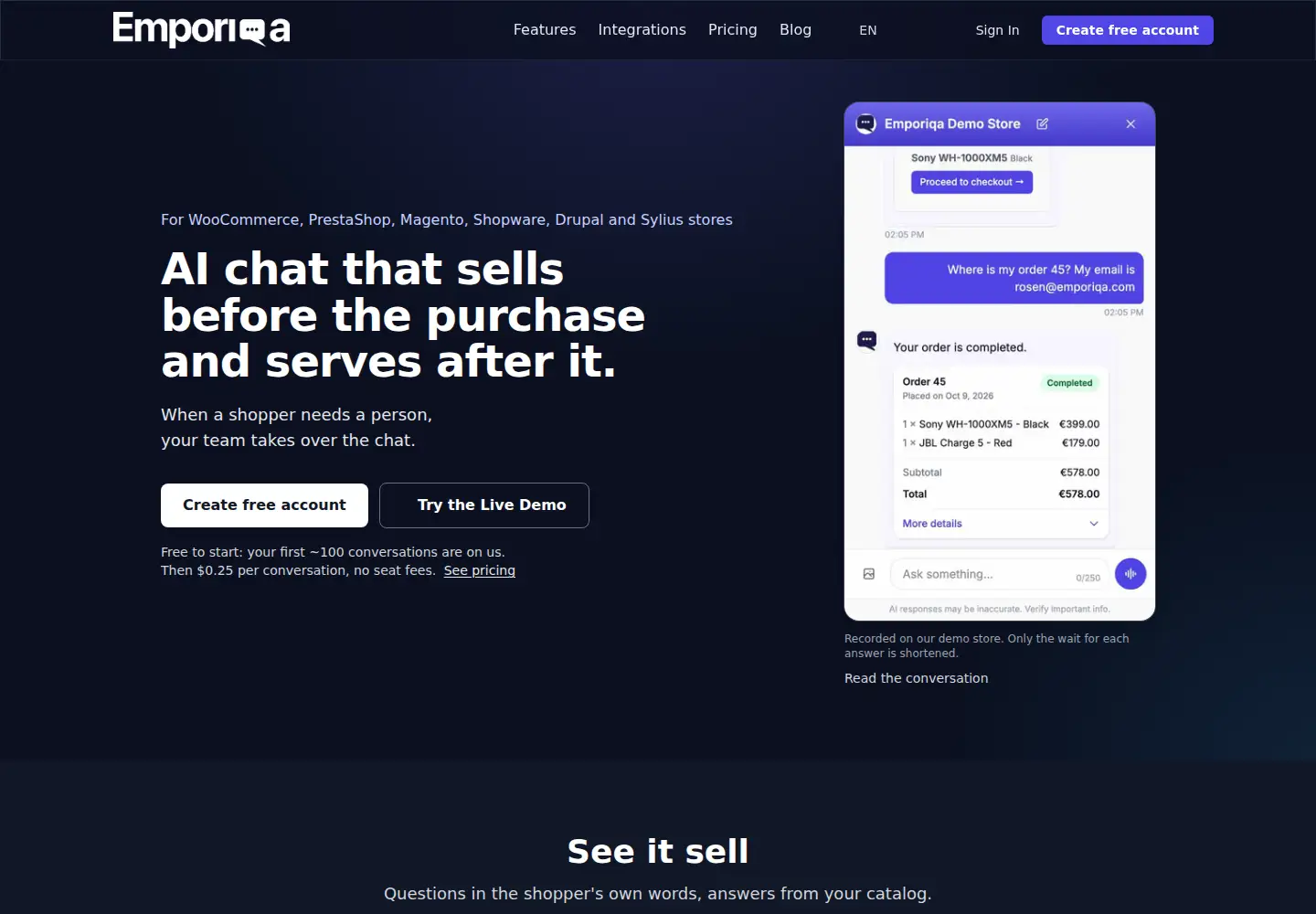Image resolution: width=1316 pixels, height=914 pixels.
Task: Click the 'Where is my order 45?' message
Action: (x=1014, y=278)
